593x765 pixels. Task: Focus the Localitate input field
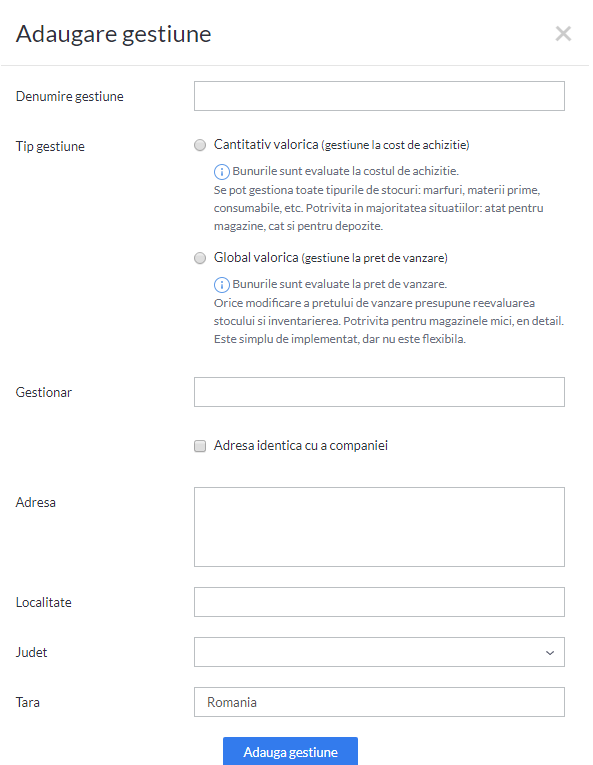[379, 602]
